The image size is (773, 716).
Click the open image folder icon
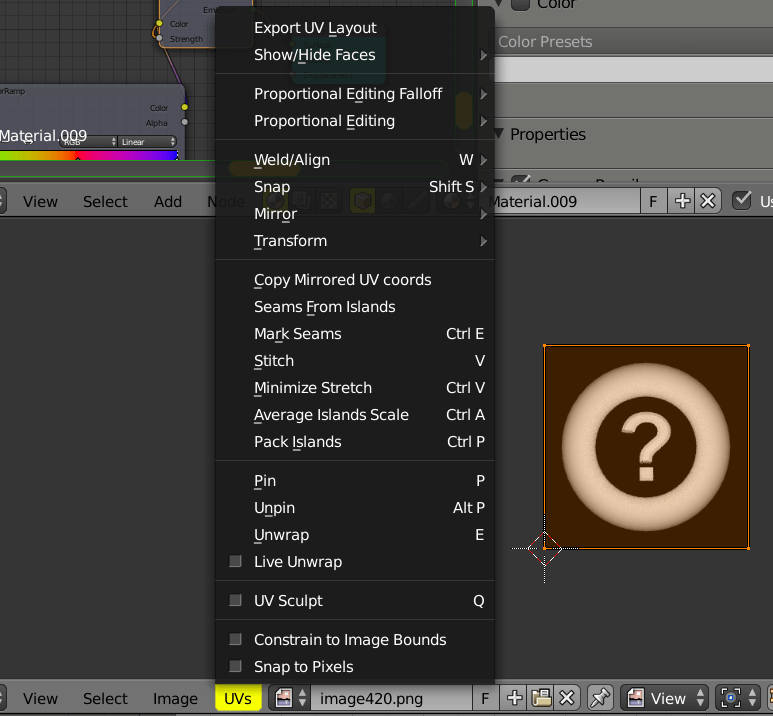[541, 698]
